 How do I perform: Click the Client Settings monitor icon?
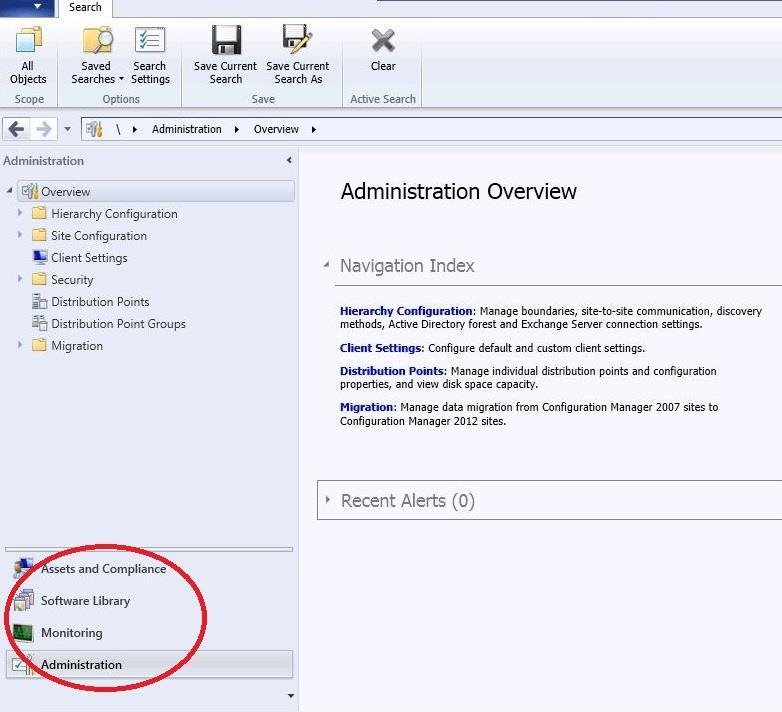(x=40, y=257)
